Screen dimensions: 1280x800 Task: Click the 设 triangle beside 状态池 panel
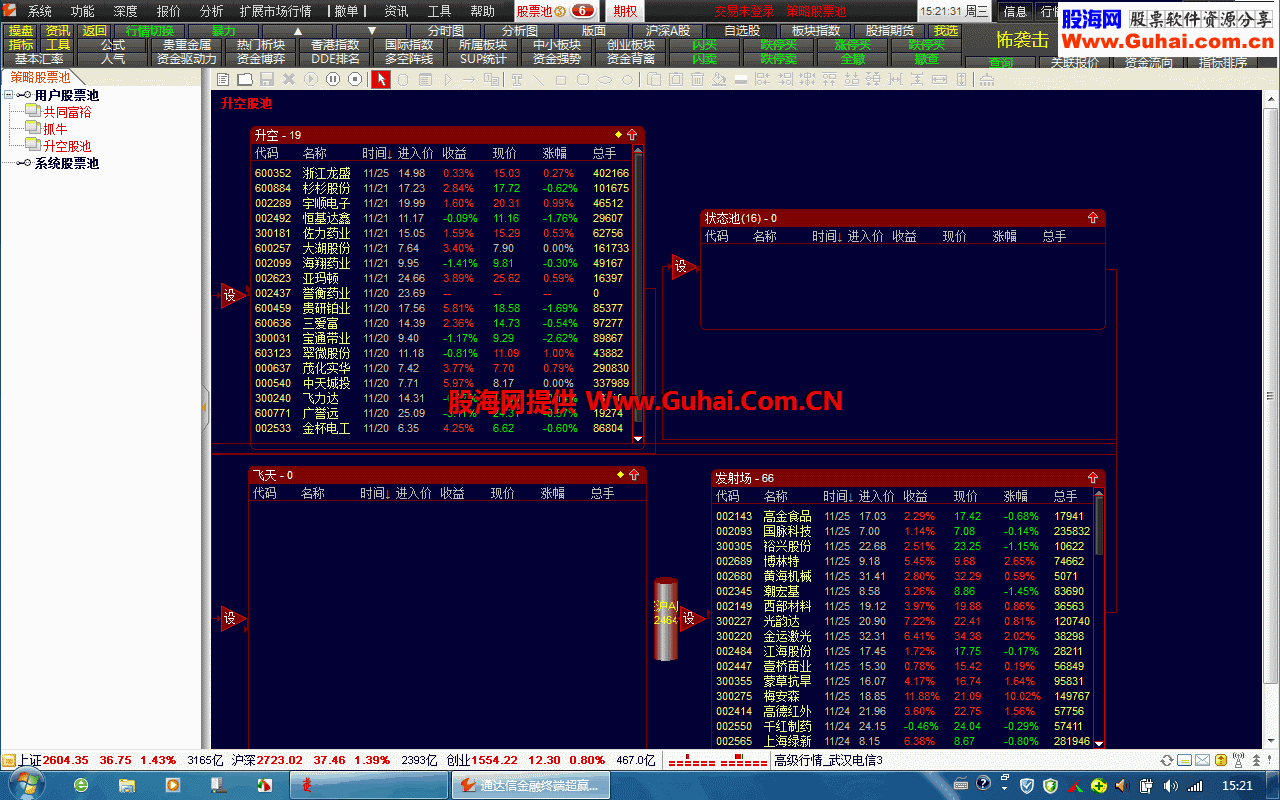pos(683,266)
